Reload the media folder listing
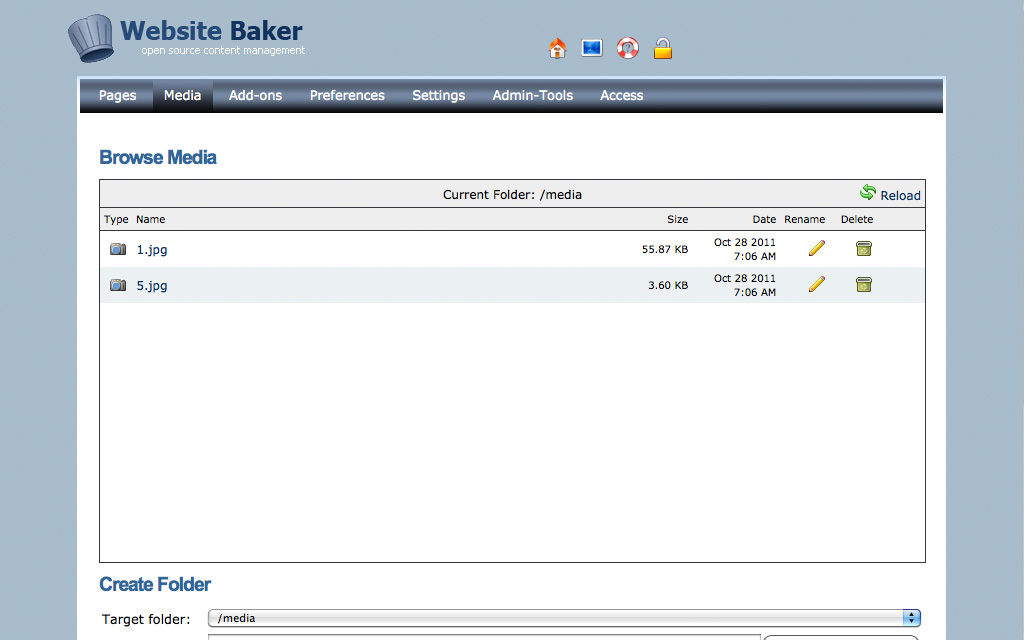The height and width of the screenshot is (640, 1024). click(x=890, y=194)
